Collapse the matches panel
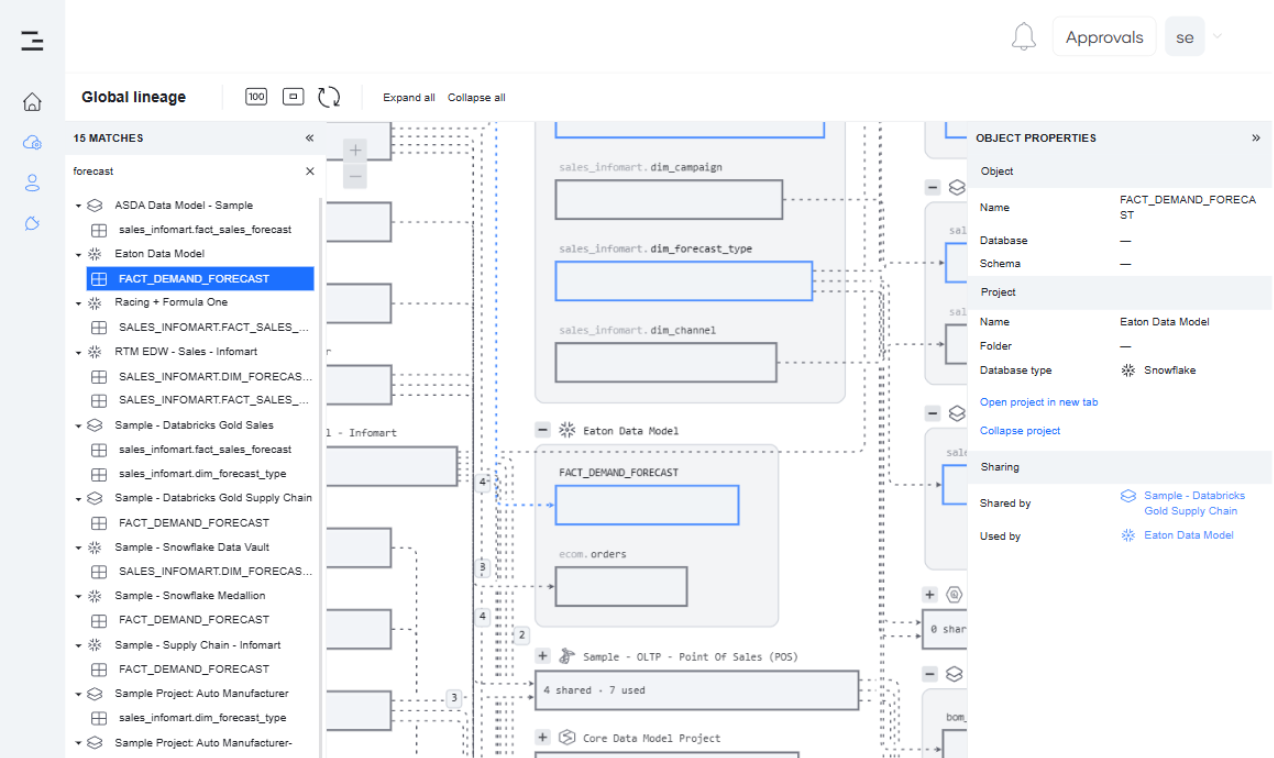Screen dimensions: 1274x758 point(309,138)
